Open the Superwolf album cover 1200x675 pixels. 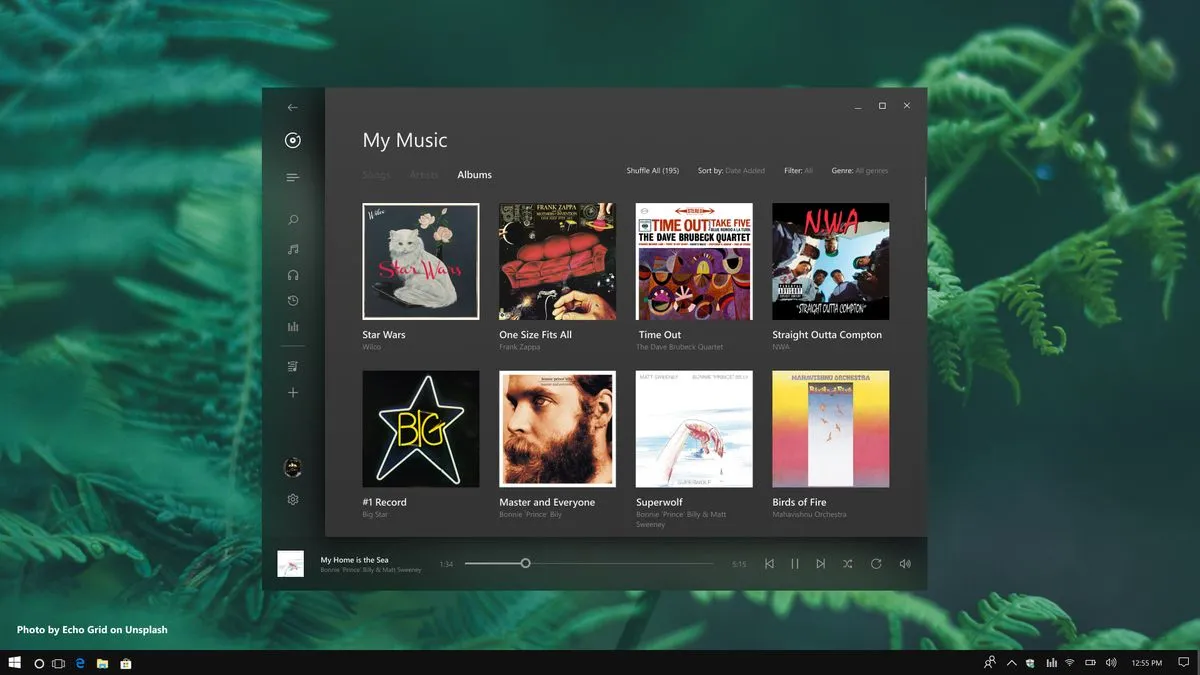coord(694,429)
